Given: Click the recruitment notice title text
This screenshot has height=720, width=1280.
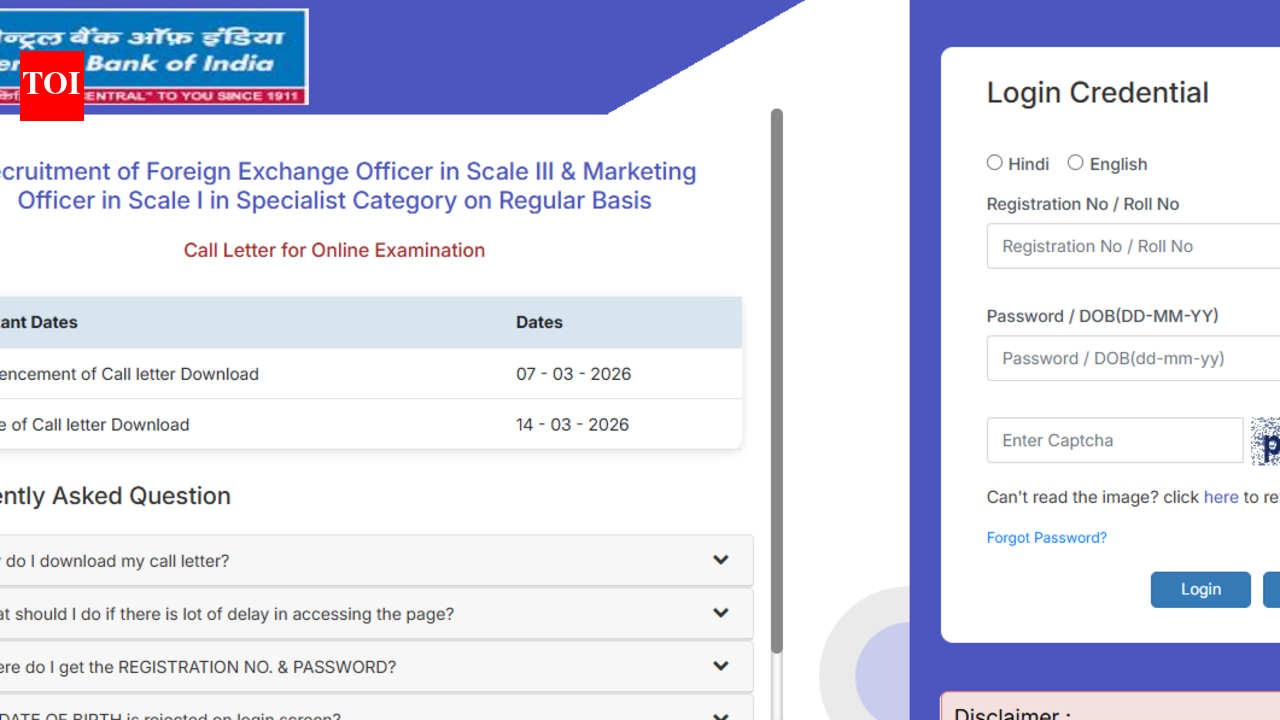Looking at the screenshot, I should 348,186.
